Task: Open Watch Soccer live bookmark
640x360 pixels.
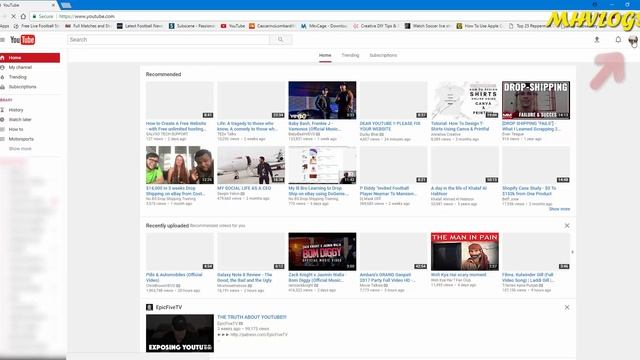Action: pos(427,26)
